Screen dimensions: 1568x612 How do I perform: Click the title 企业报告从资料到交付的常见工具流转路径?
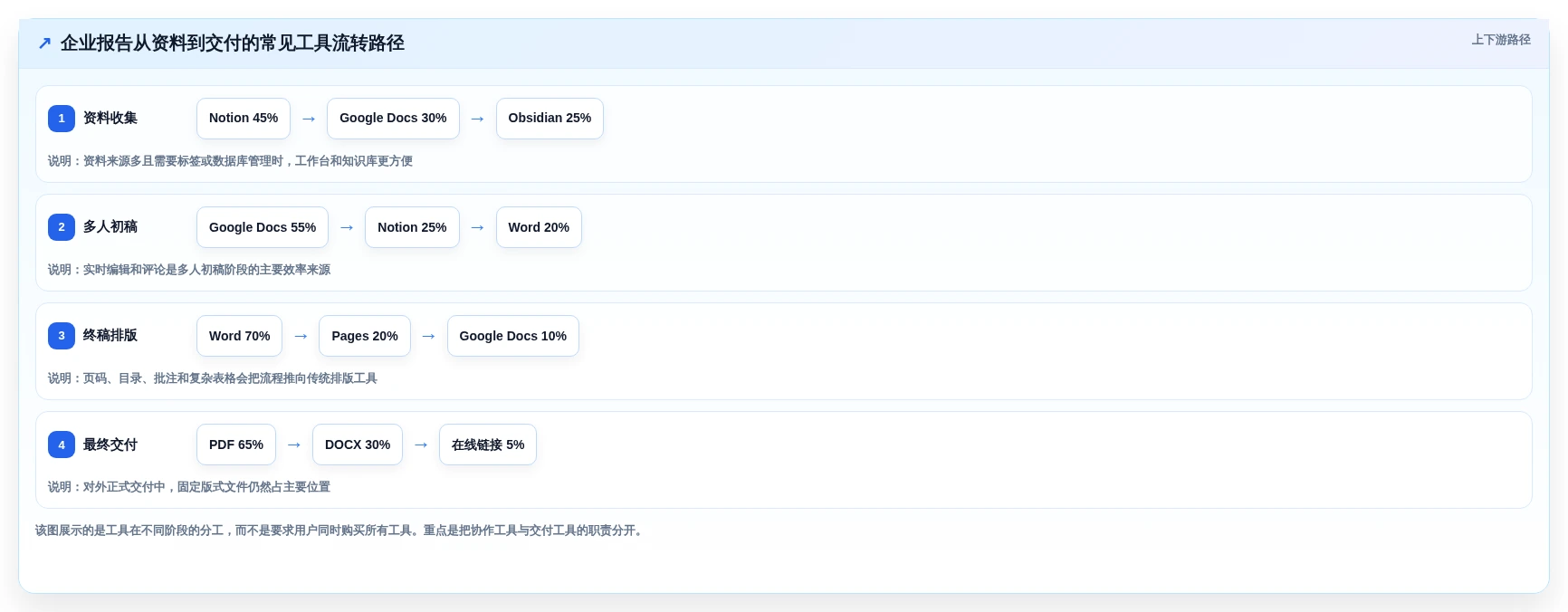(x=233, y=43)
